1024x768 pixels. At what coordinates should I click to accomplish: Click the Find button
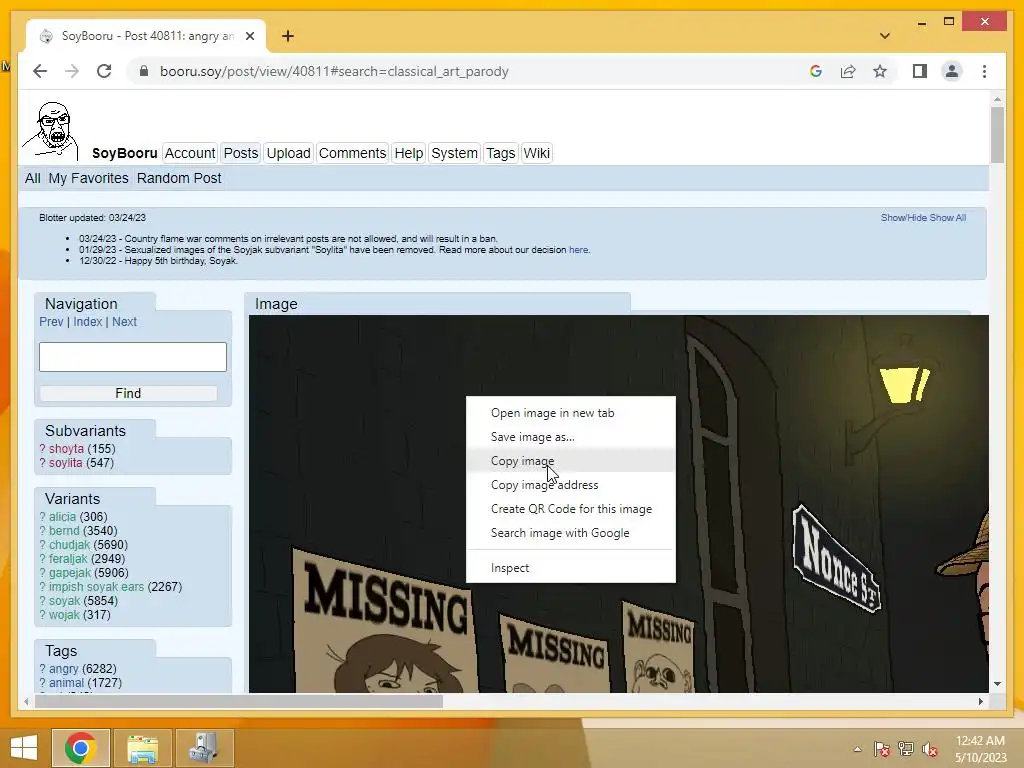(x=128, y=393)
